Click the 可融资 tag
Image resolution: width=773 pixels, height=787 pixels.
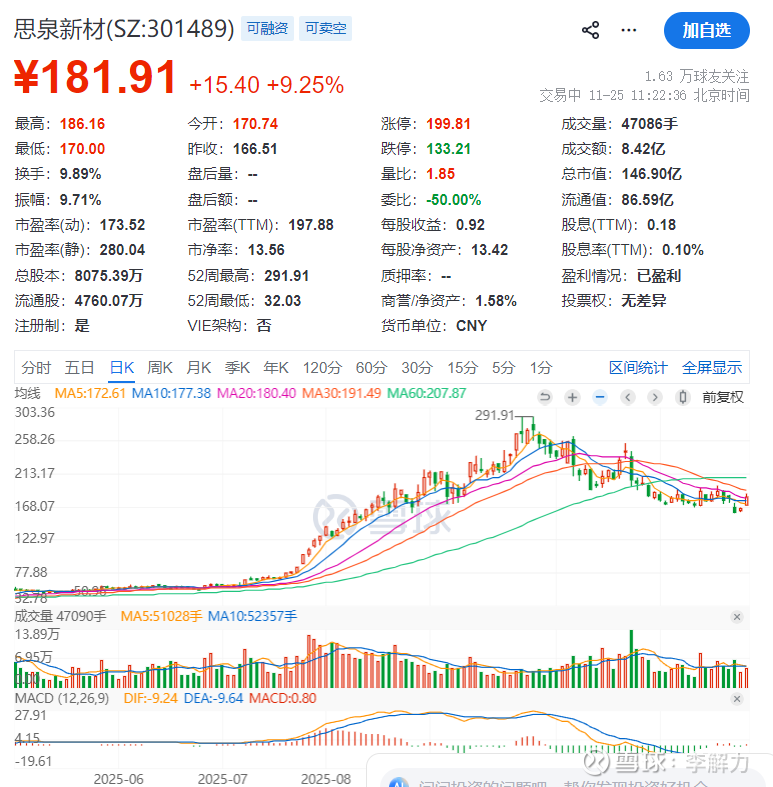267,28
